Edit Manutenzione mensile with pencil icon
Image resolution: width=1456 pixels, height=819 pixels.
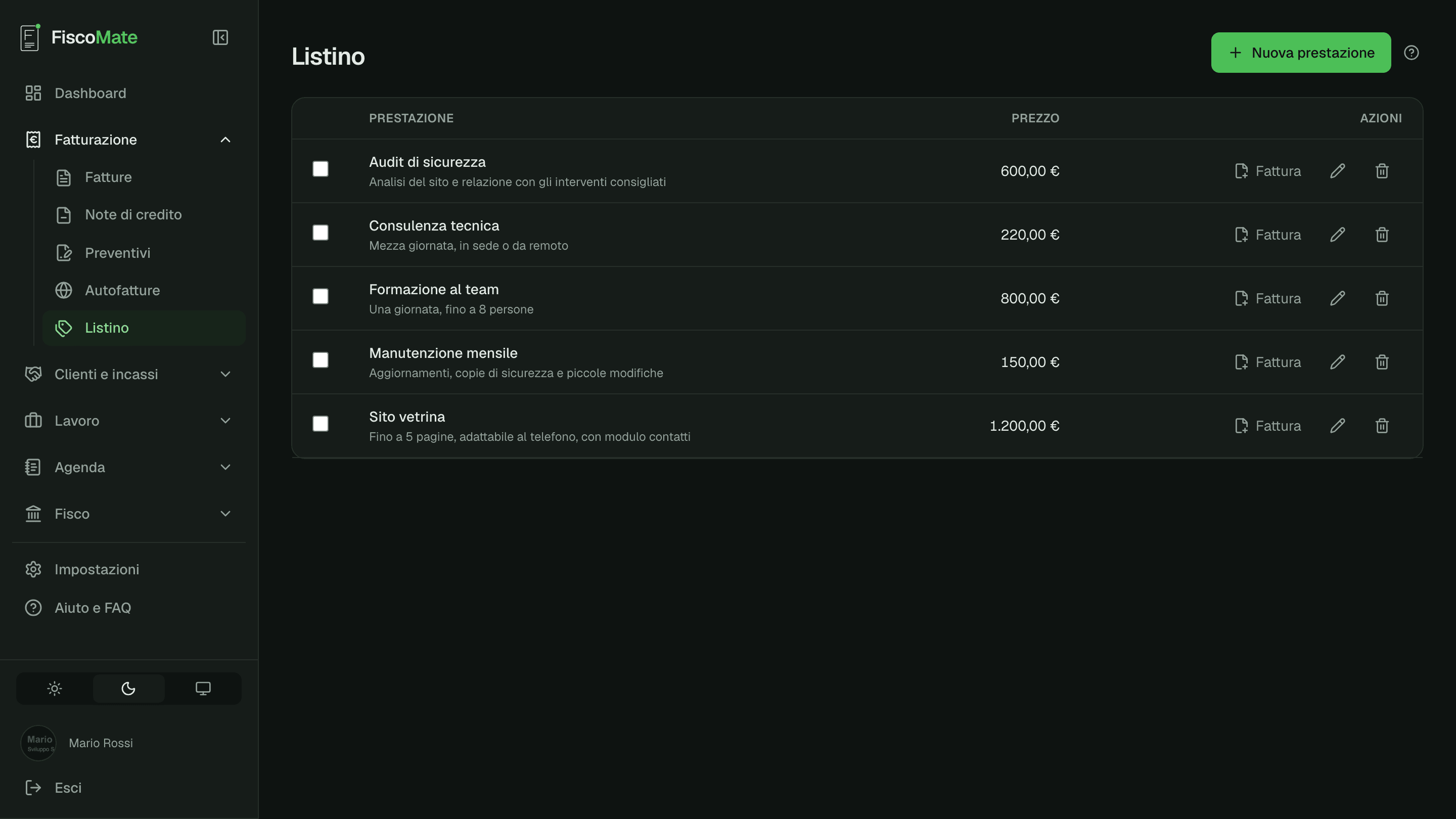(1337, 362)
